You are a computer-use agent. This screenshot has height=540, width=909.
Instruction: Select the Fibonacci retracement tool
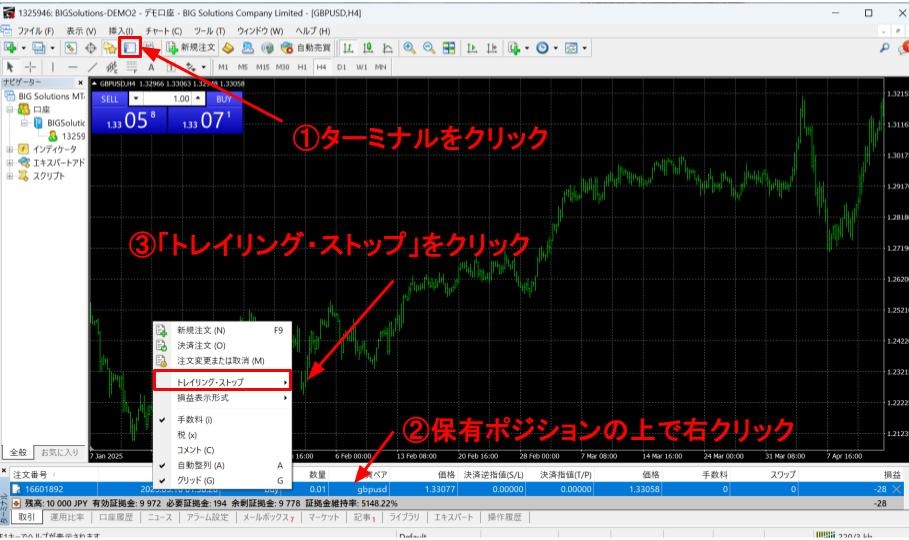(x=132, y=67)
